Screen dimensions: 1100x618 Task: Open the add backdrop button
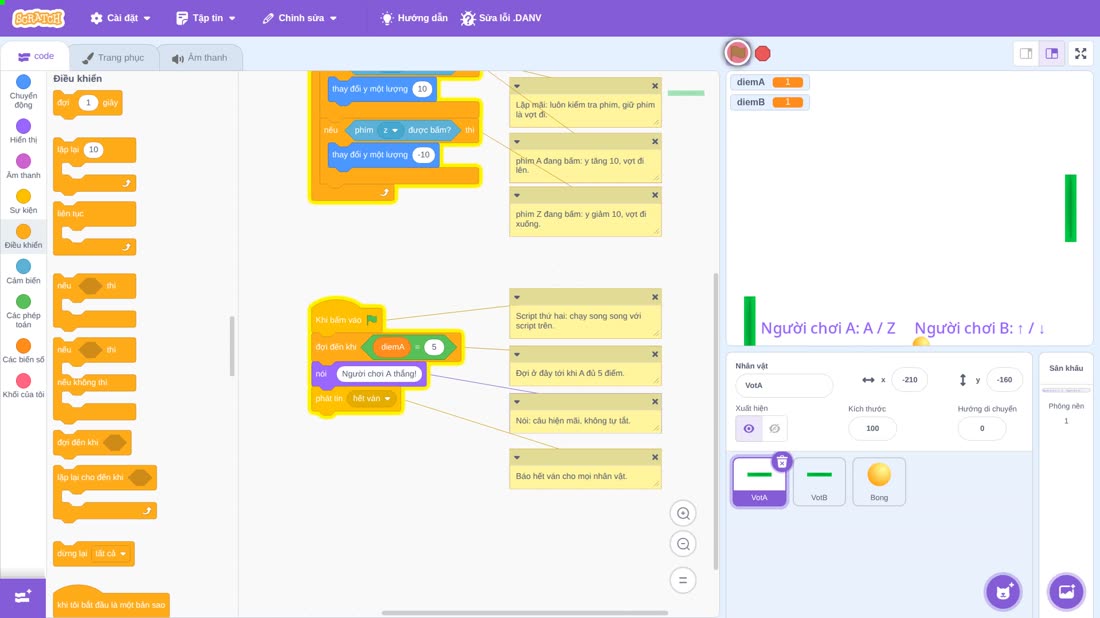[x=1066, y=591]
